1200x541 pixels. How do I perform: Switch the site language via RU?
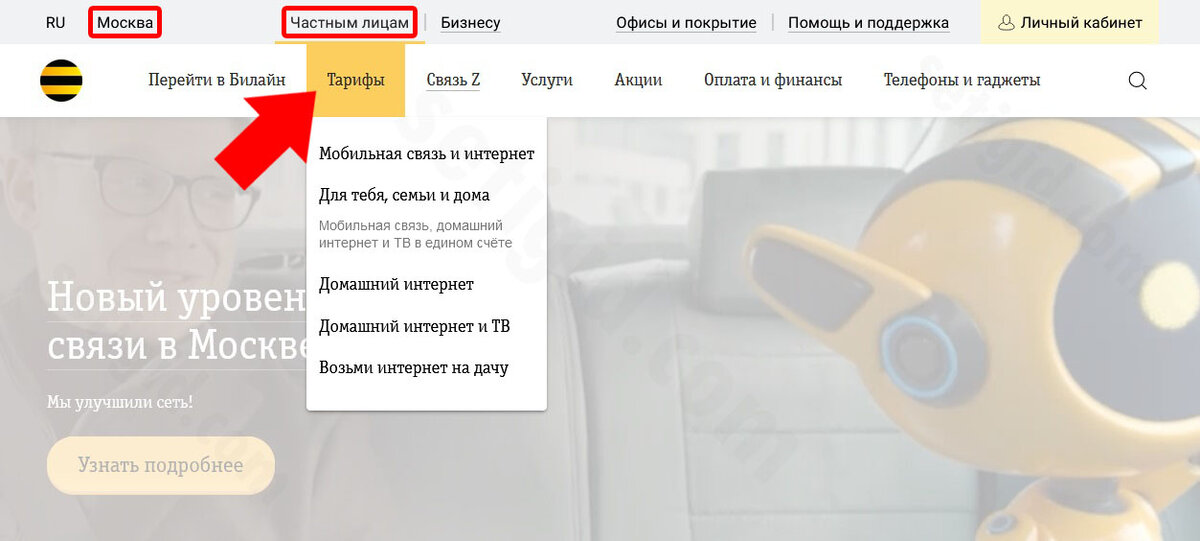(56, 22)
